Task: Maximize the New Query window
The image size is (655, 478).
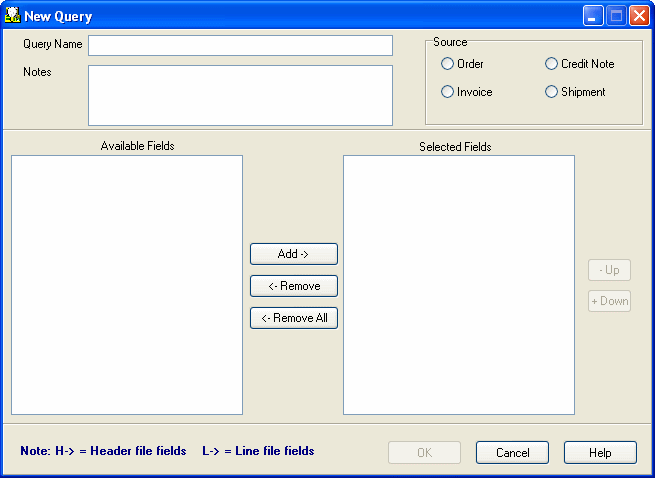Action: [x=616, y=16]
